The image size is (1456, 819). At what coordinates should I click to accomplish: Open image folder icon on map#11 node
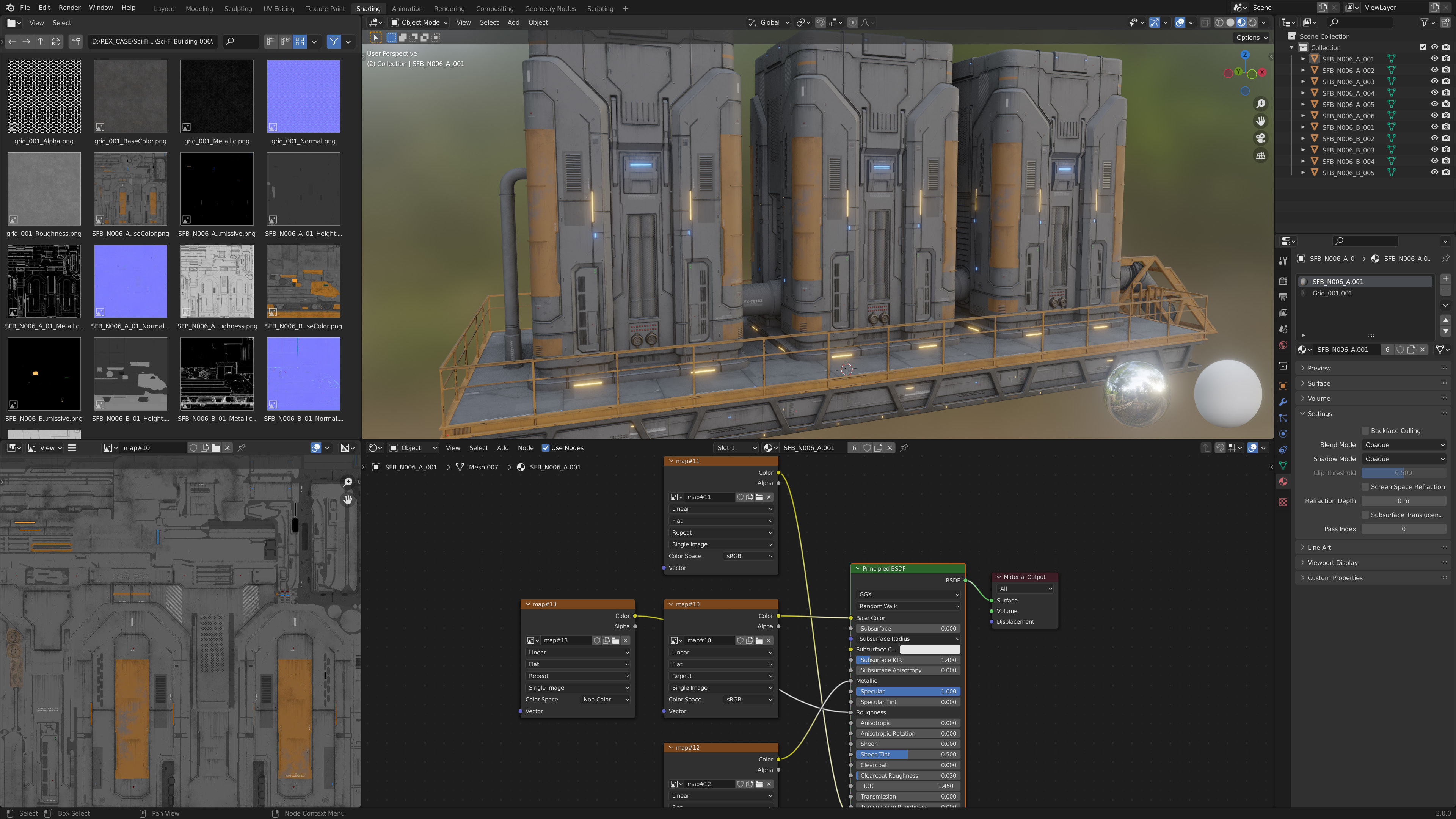pos(759,497)
